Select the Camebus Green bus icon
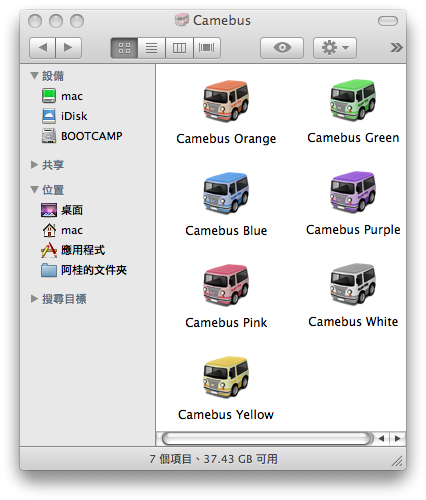 353,100
